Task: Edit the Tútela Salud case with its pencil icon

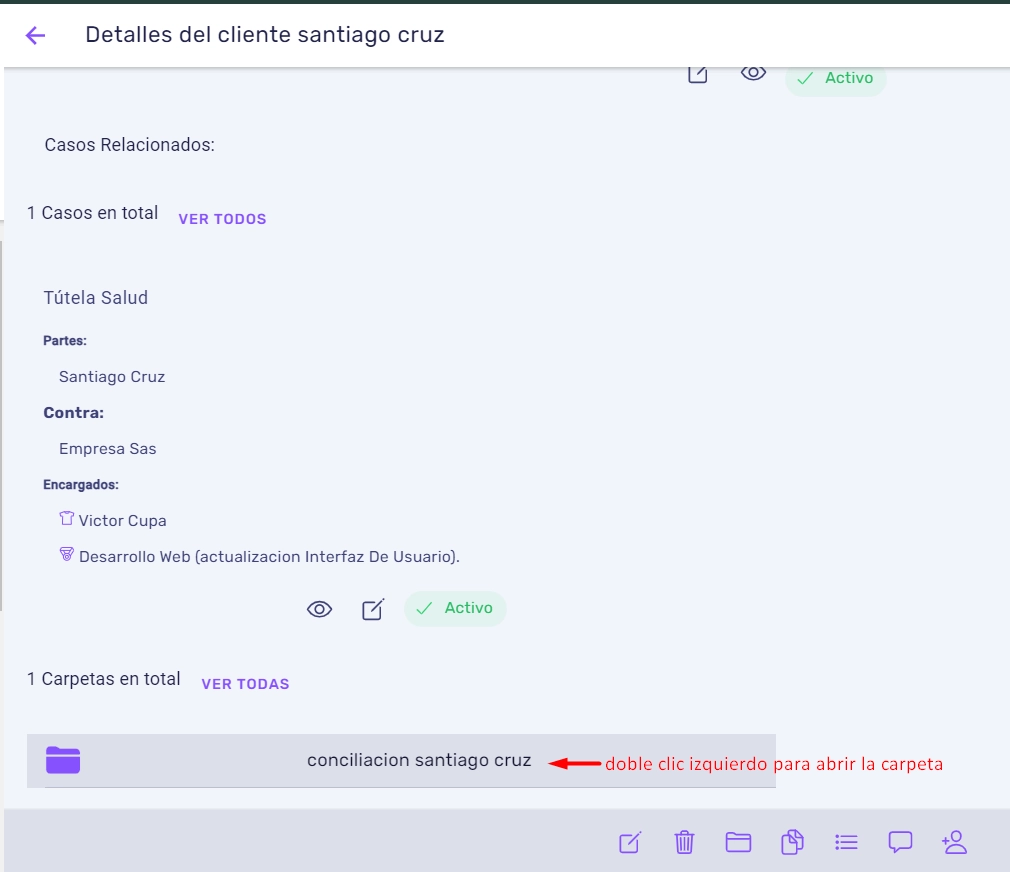Action: point(373,609)
